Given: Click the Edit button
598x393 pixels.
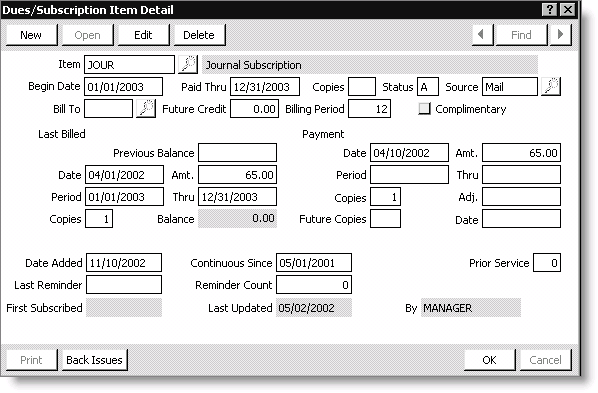Looking at the screenshot, I should point(143,35).
